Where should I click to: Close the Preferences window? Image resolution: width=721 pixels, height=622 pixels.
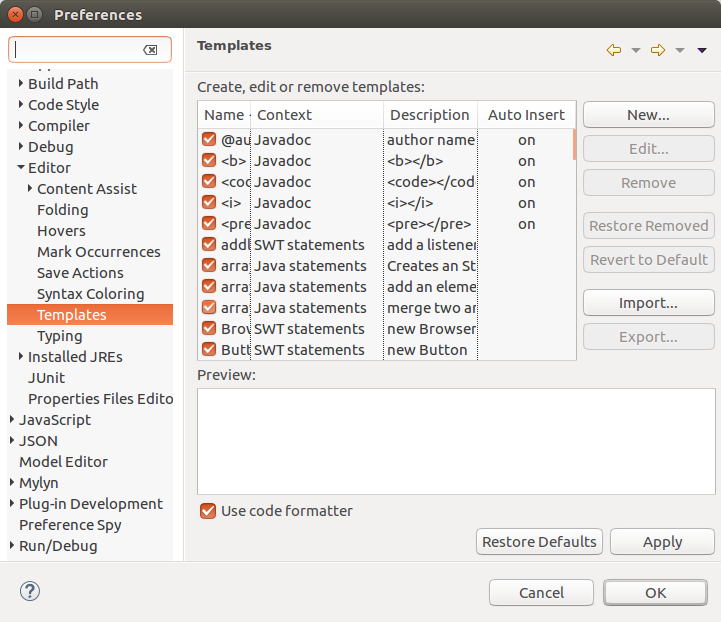15,15
